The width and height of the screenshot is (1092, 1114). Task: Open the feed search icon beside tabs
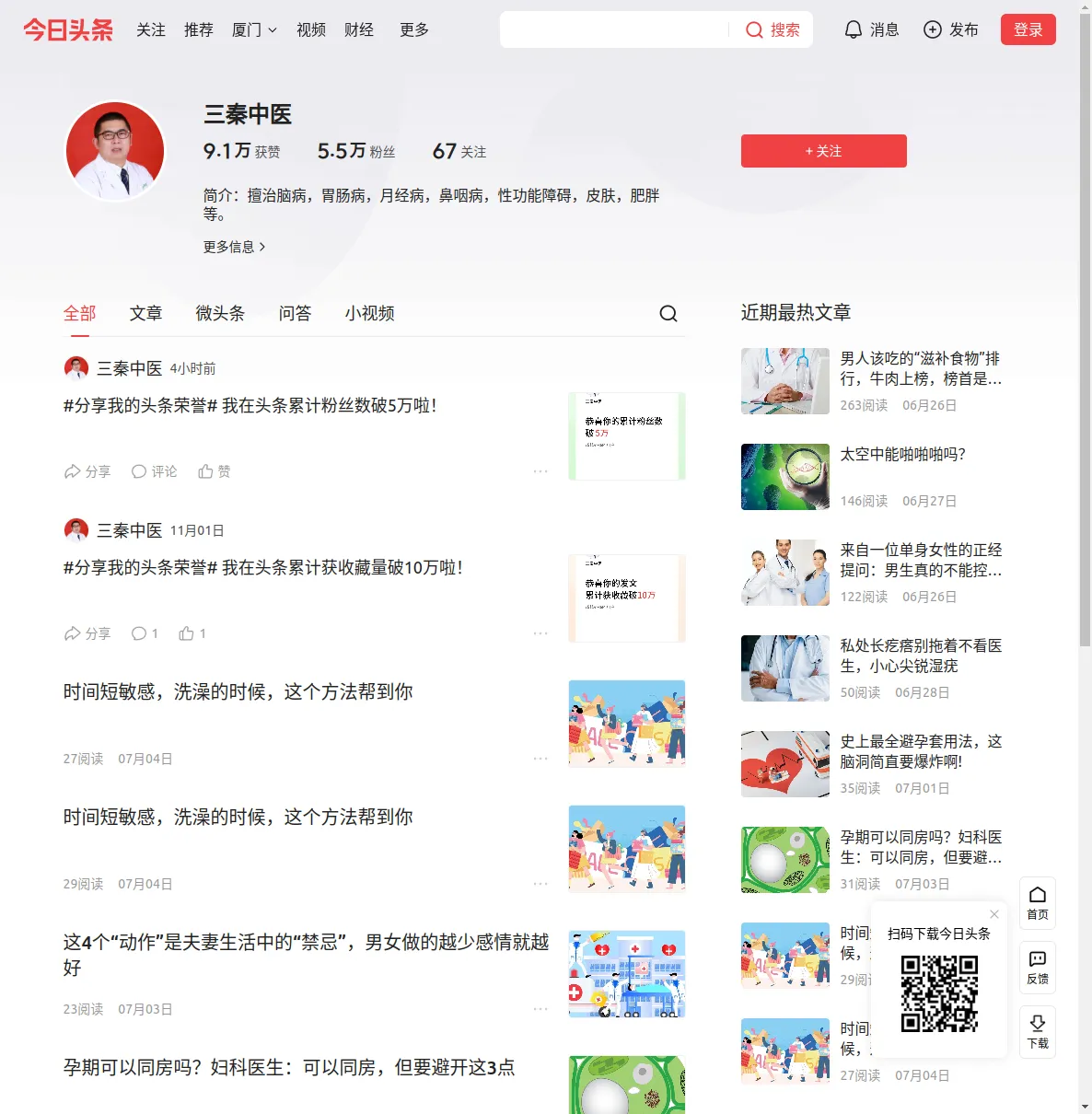pyautogui.click(x=668, y=314)
